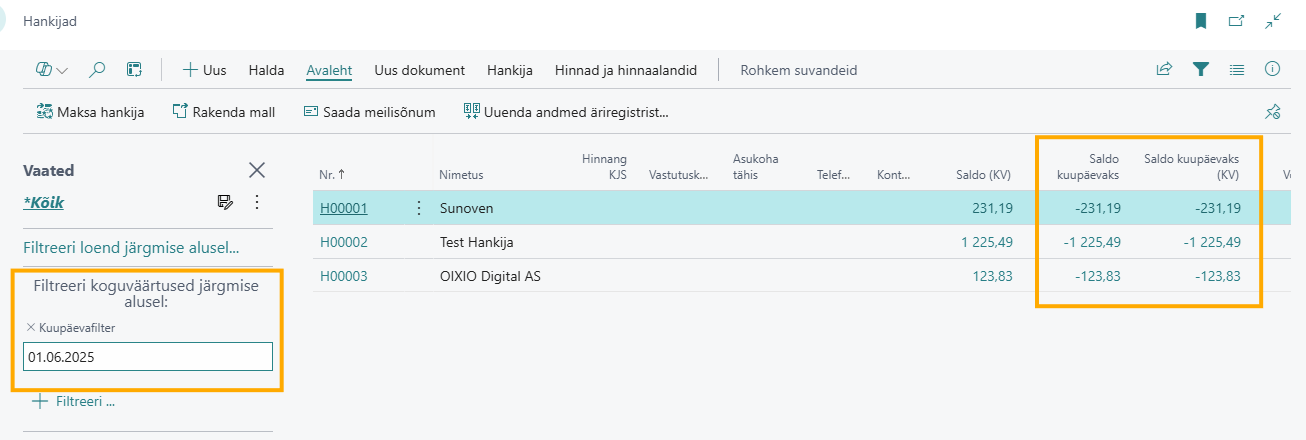Open page in new window icon
Viewport: 1306px width, 440px height.
(1237, 20)
